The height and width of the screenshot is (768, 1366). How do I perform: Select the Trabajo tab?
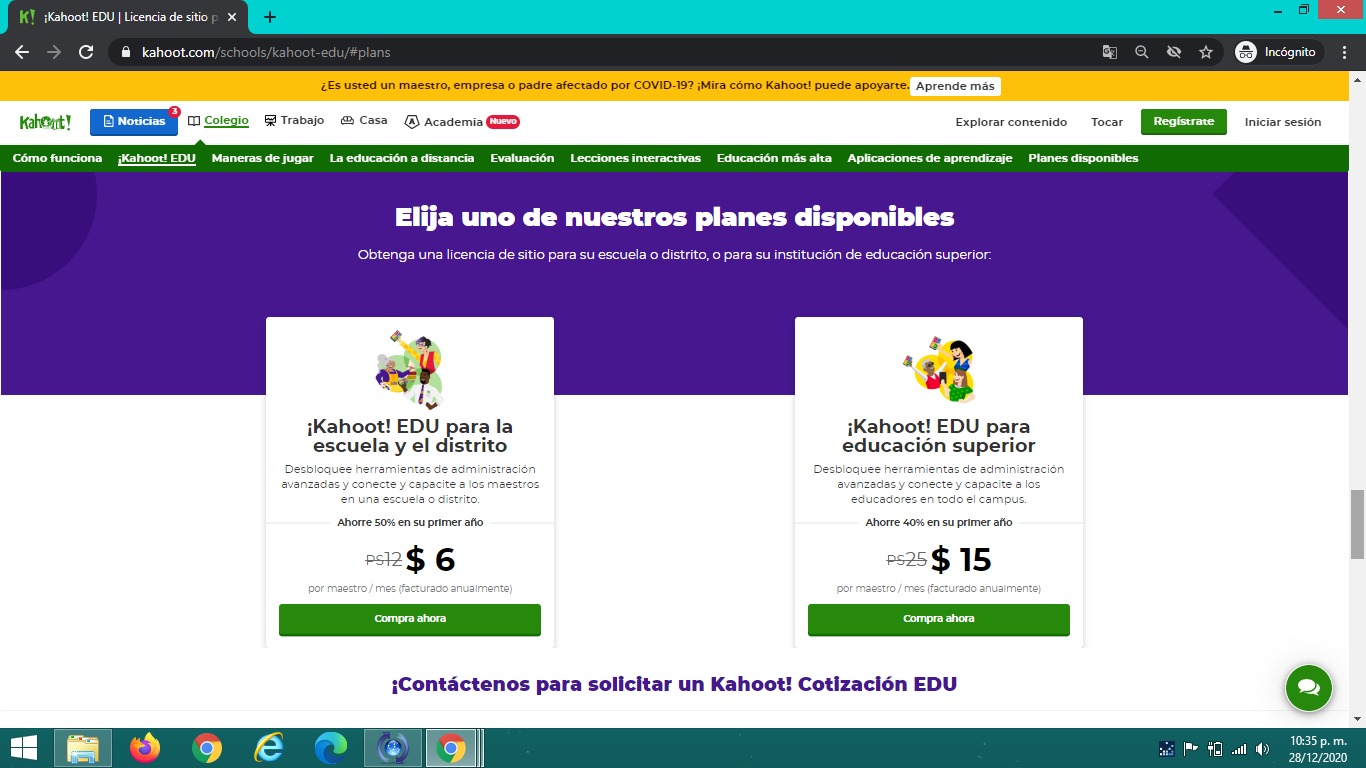coord(294,120)
